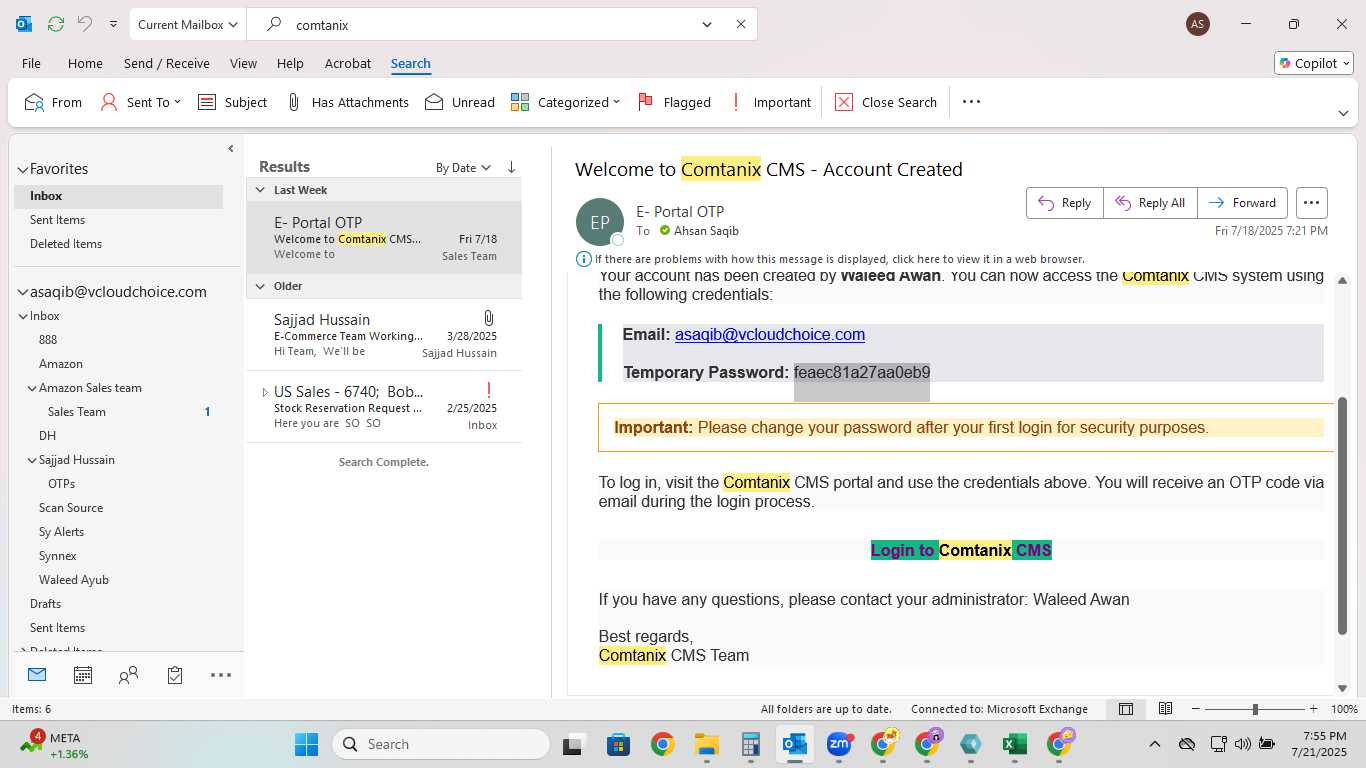Open ribbon More commands ellipsis

pos(971,102)
